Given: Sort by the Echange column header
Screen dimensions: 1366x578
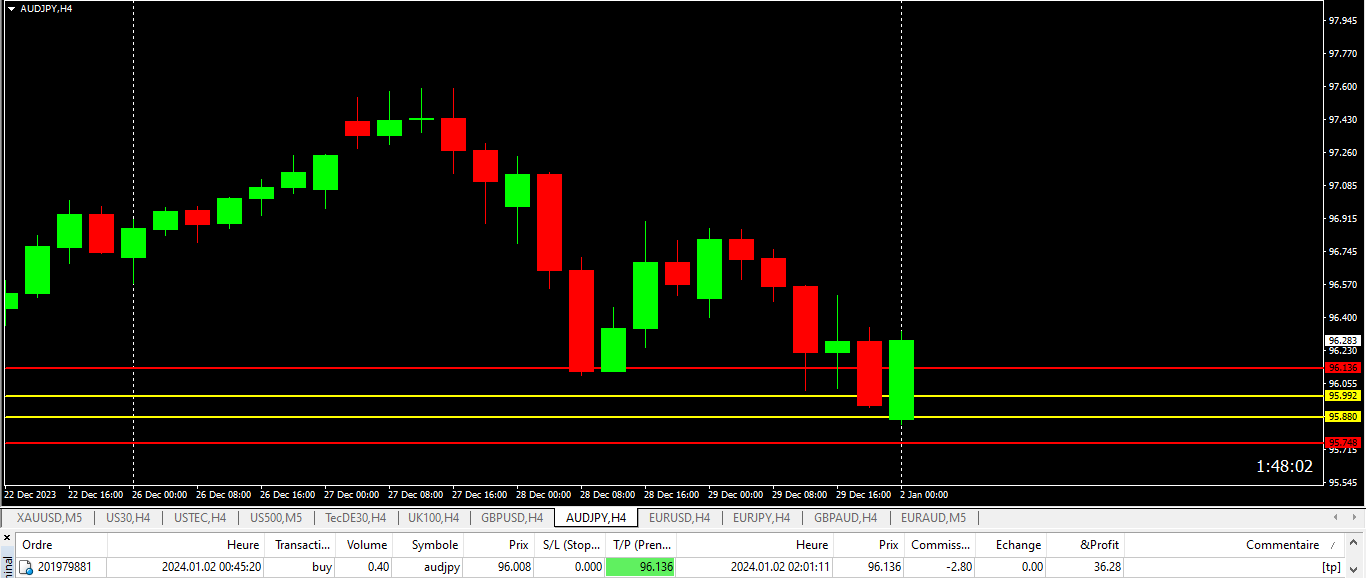Looking at the screenshot, I should click(1011, 545).
